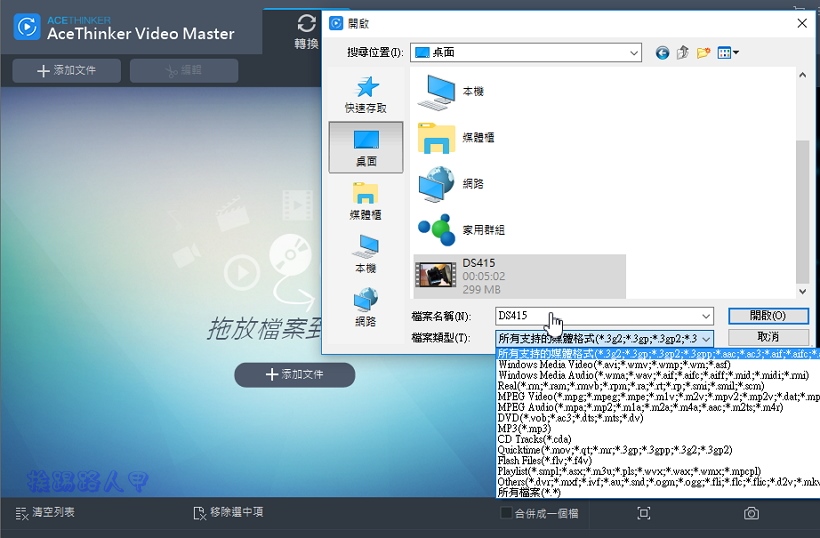Choose MP3(*.mp3) file type
The width and height of the screenshot is (820, 538).
click(x=658, y=428)
